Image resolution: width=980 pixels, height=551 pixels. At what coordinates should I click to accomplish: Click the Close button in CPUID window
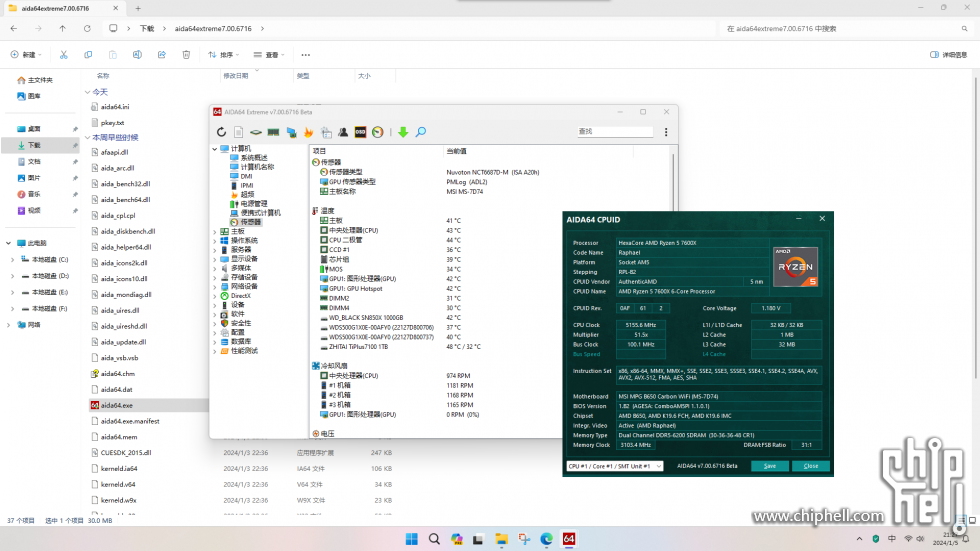(811, 466)
